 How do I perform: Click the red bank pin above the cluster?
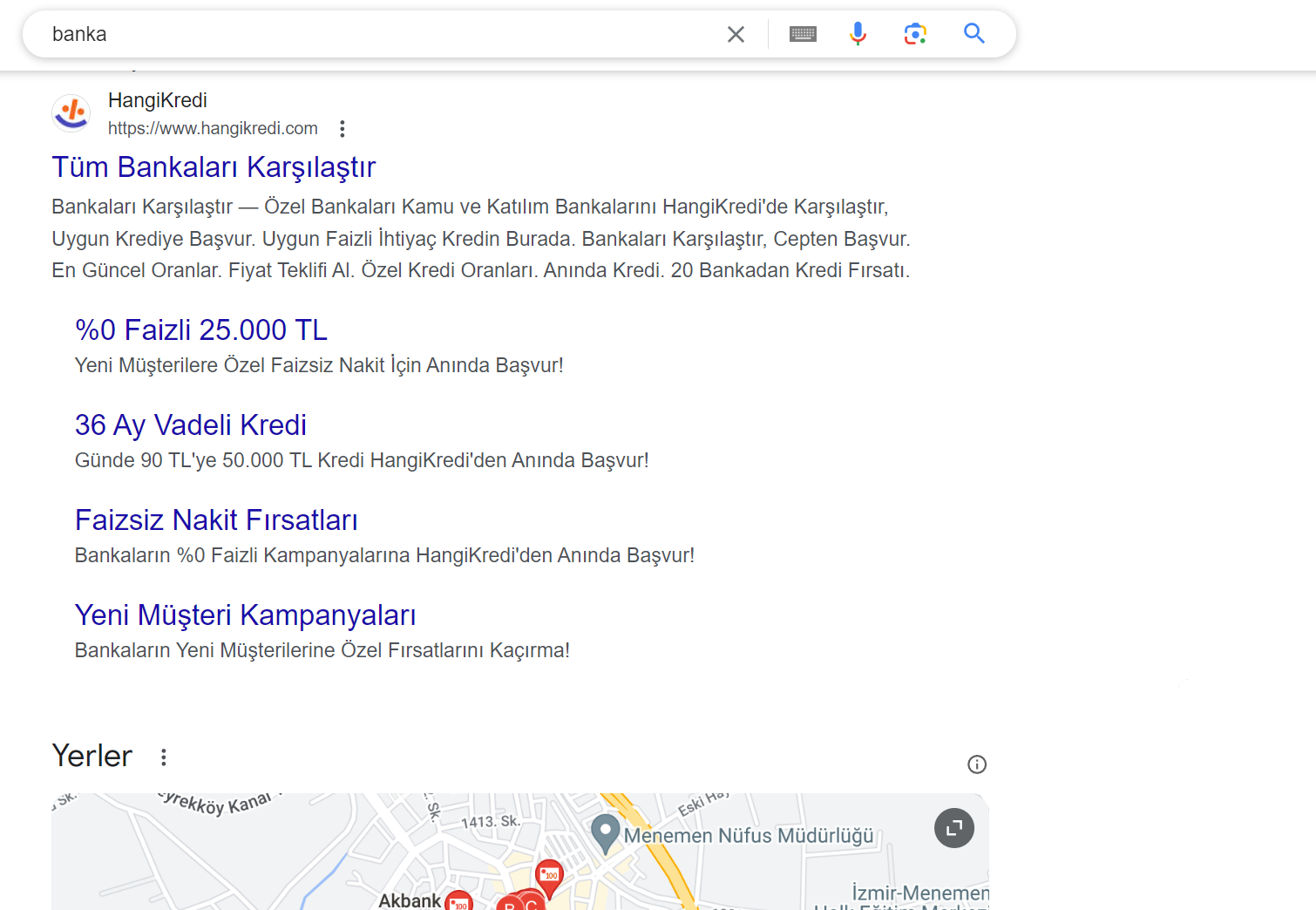click(x=549, y=878)
